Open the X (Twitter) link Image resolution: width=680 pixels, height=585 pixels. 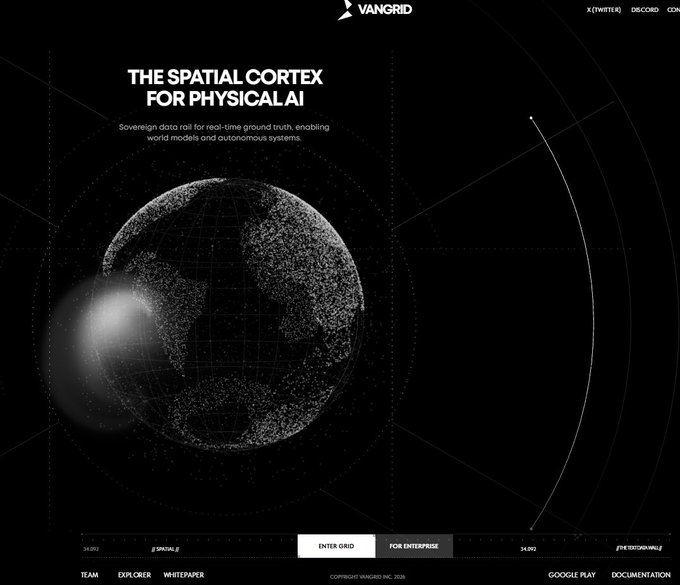(604, 10)
